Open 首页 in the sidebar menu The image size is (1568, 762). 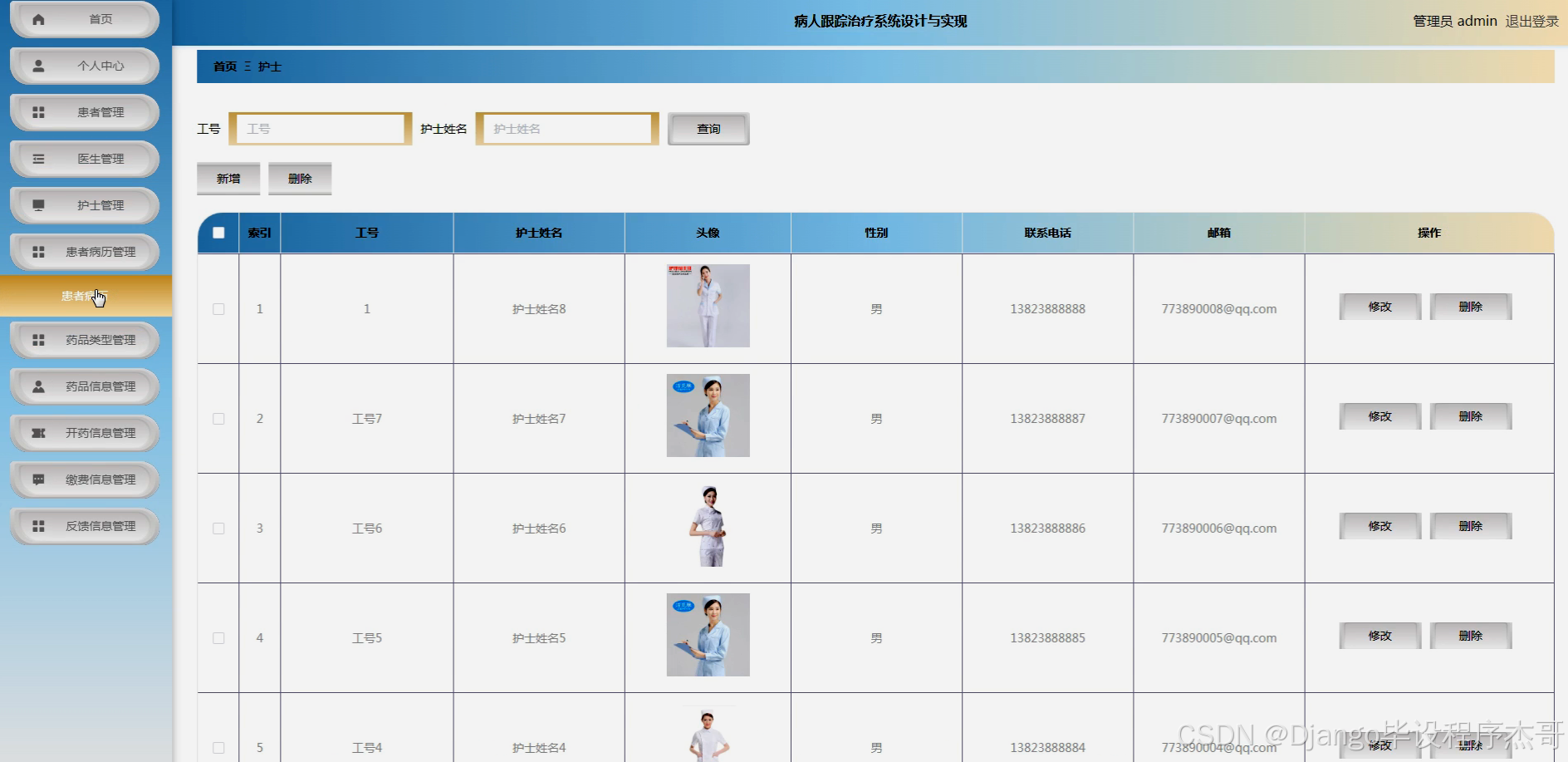point(85,19)
